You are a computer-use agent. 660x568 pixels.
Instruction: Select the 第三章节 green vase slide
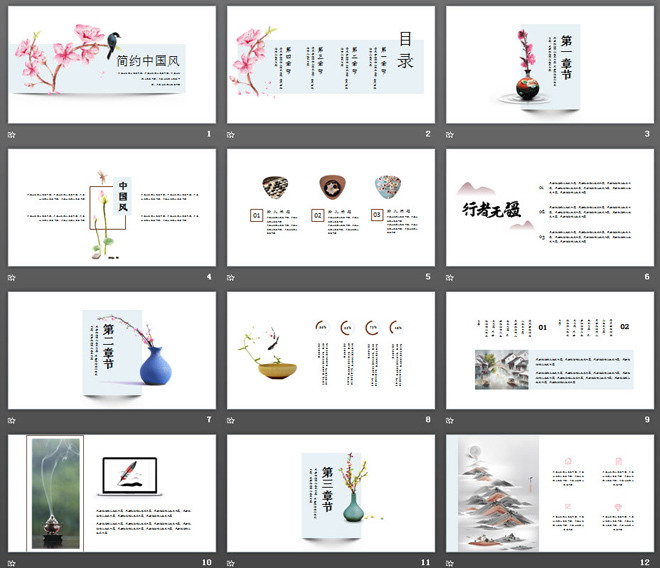coord(331,493)
